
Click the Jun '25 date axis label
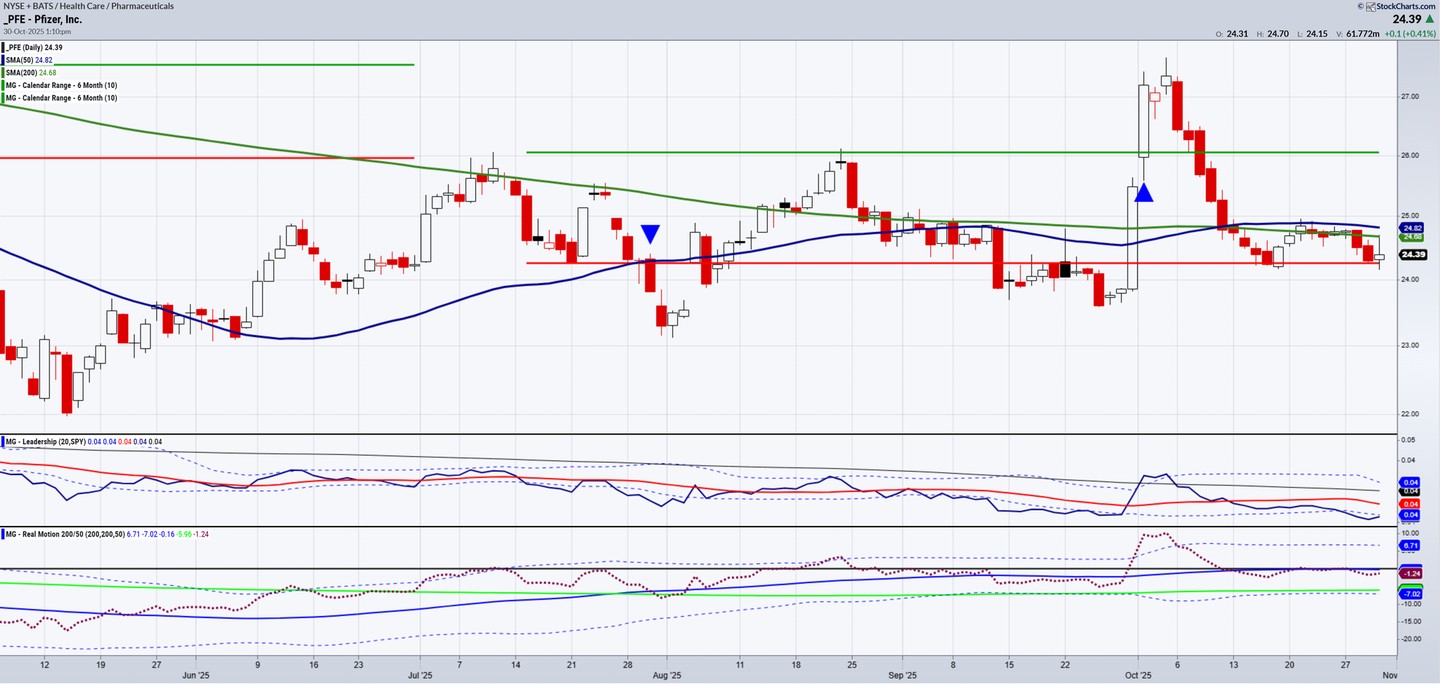coord(196,675)
